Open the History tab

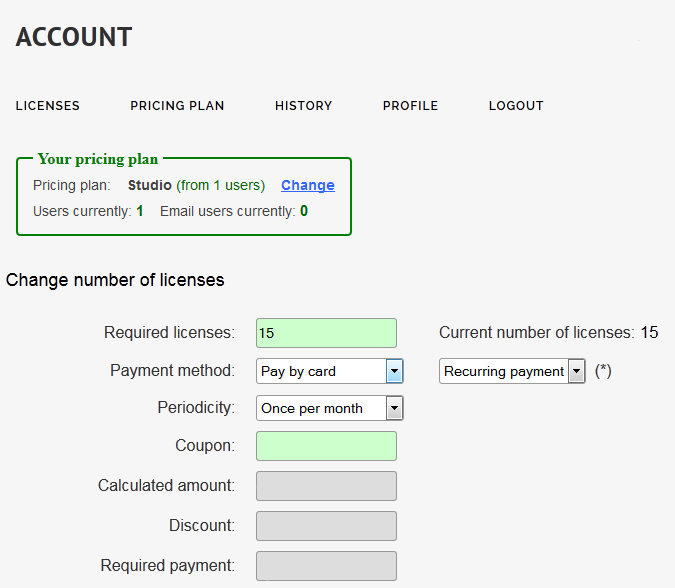(x=303, y=105)
